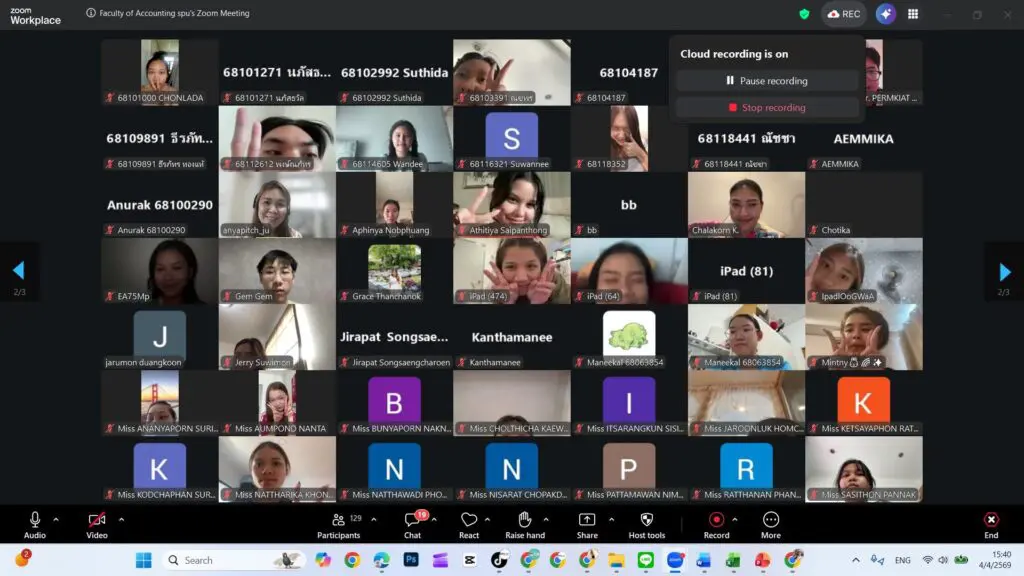Screen dimensions: 1024x576
Task: Toggle Raise hand
Action: point(524,520)
